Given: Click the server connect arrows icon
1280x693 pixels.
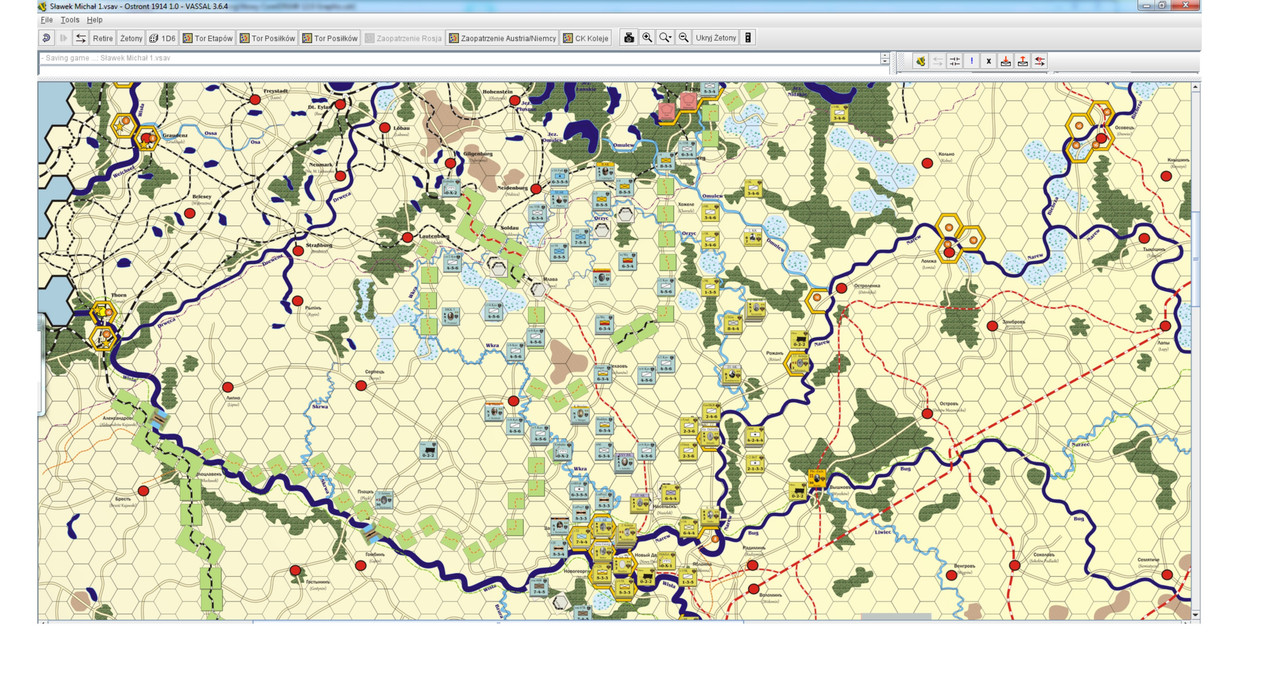Looking at the screenshot, I should [80, 38].
